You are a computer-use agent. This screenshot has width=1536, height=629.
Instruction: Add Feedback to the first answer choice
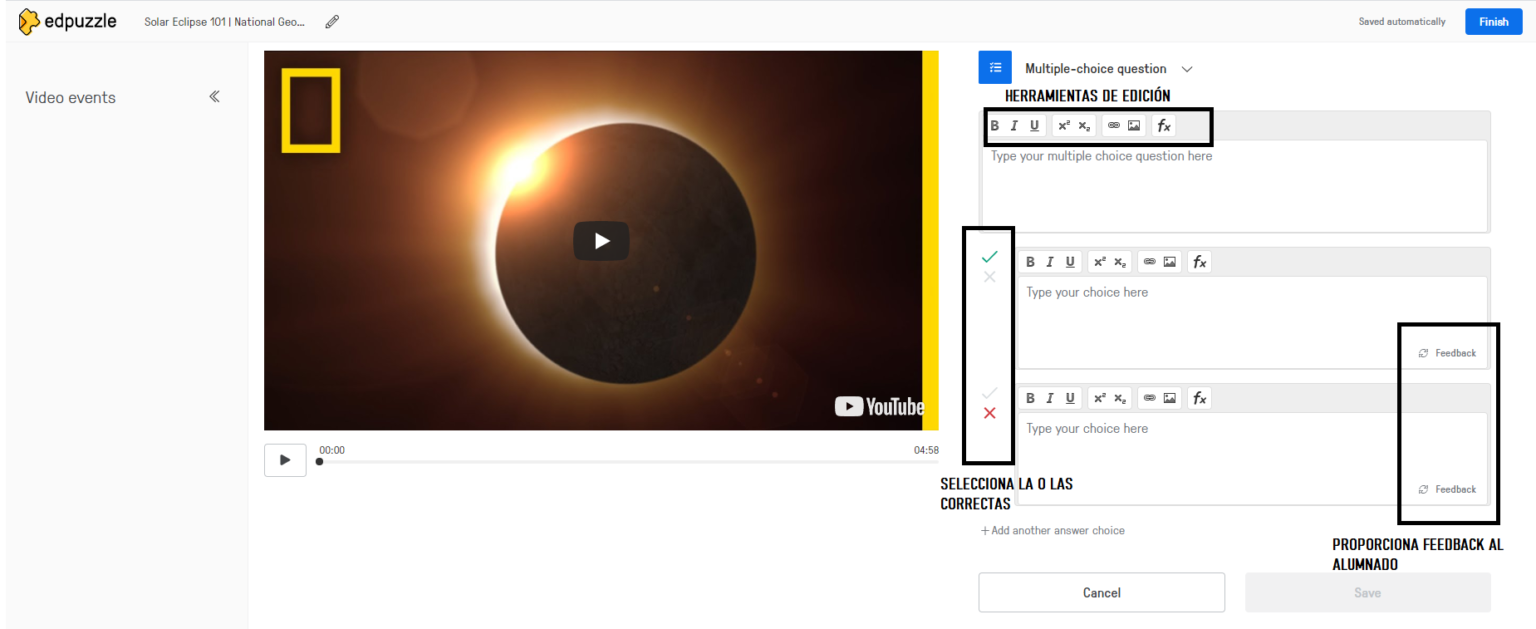click(1448, 353)
